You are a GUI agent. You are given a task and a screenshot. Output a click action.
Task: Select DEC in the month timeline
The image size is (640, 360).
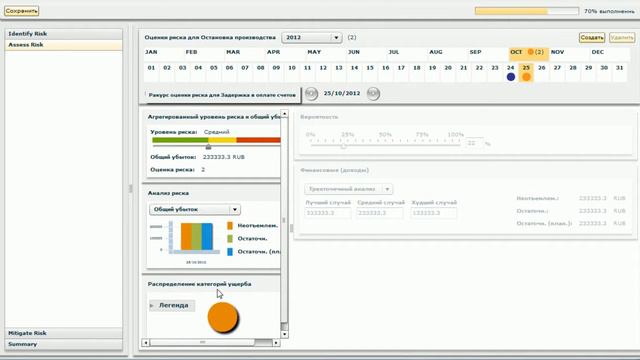[x=598, y=52]
